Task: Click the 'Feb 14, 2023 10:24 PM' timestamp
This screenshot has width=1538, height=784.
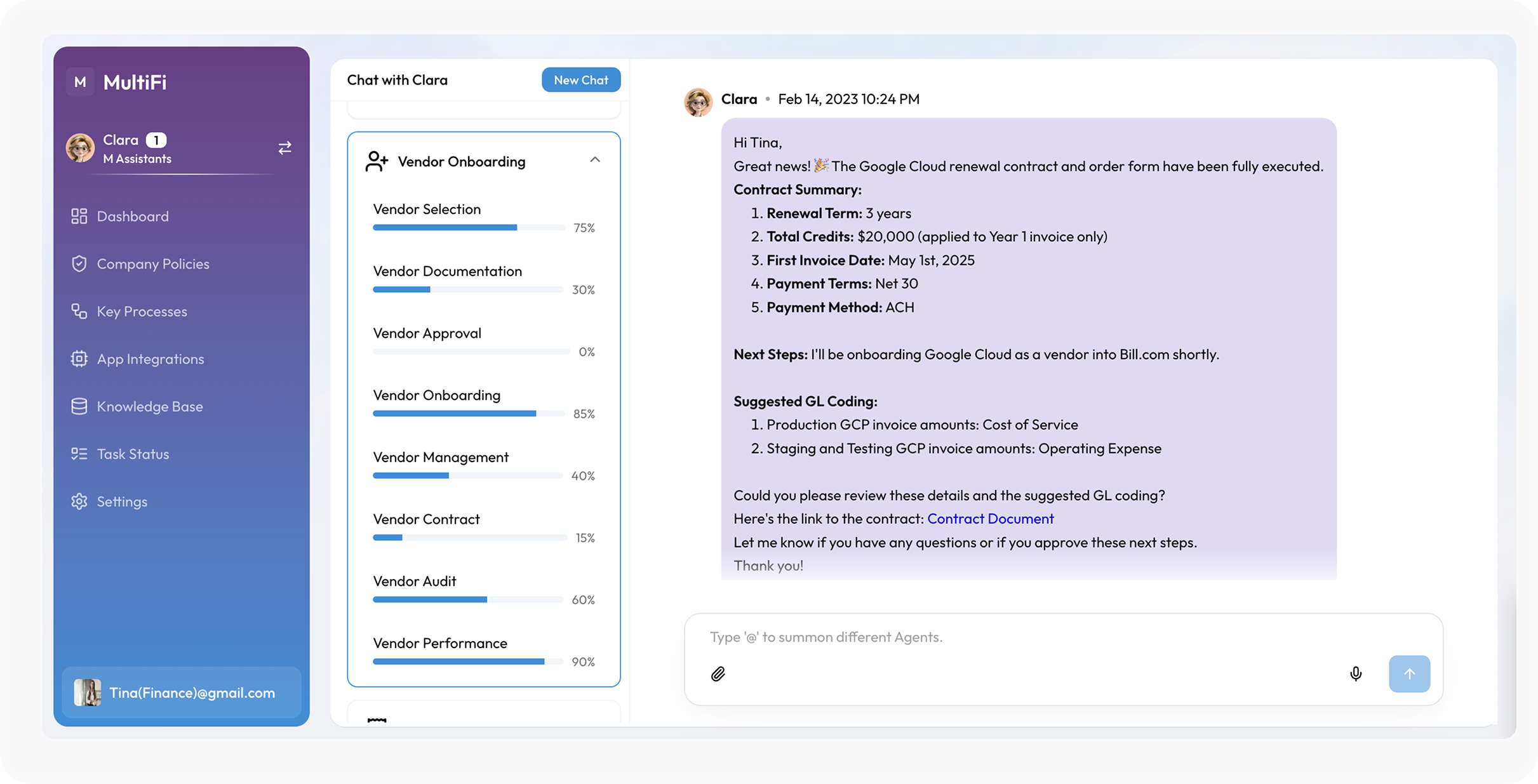Action: pos(849,99)
